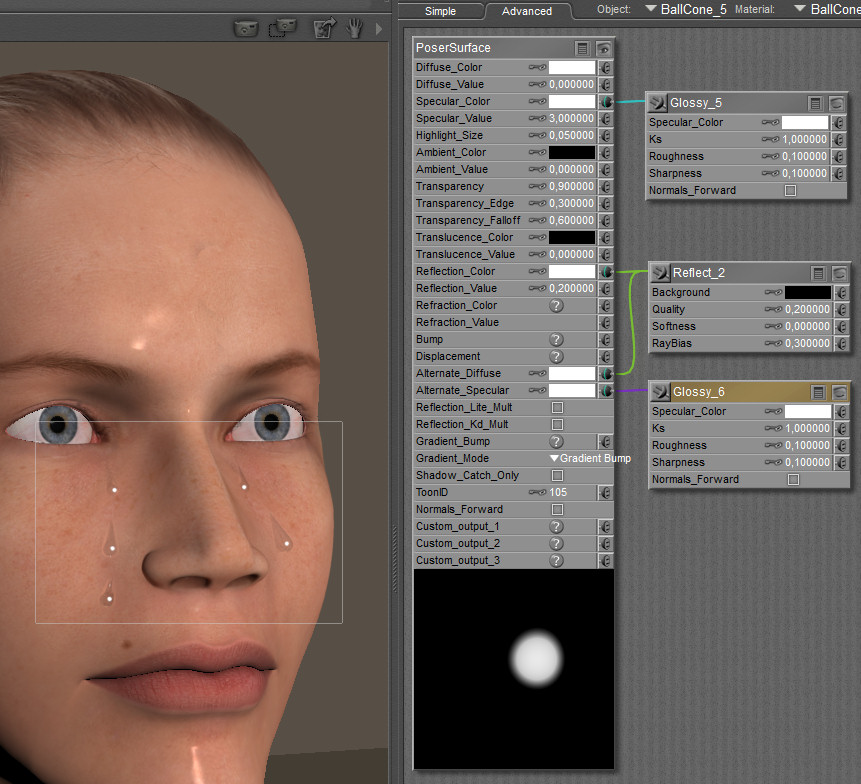Click the hand pan tool in viewport toolbar
Viewport: 861px width, 784px height.
[354, 28]
